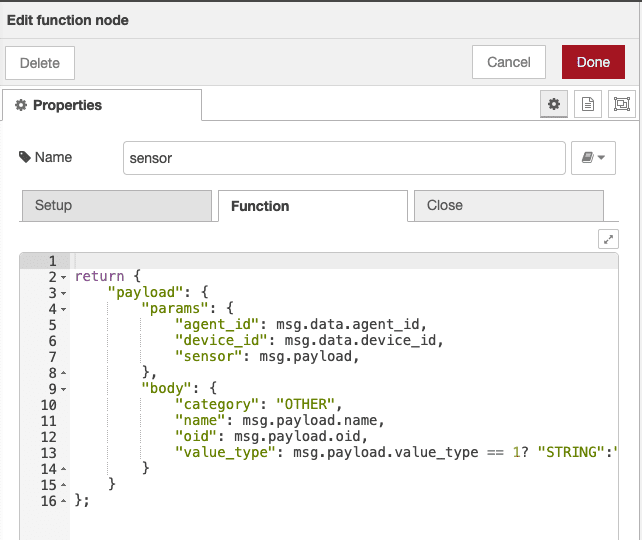Cancel editing the function node
This screenshot has height=540, width=642.
[508, 62]
